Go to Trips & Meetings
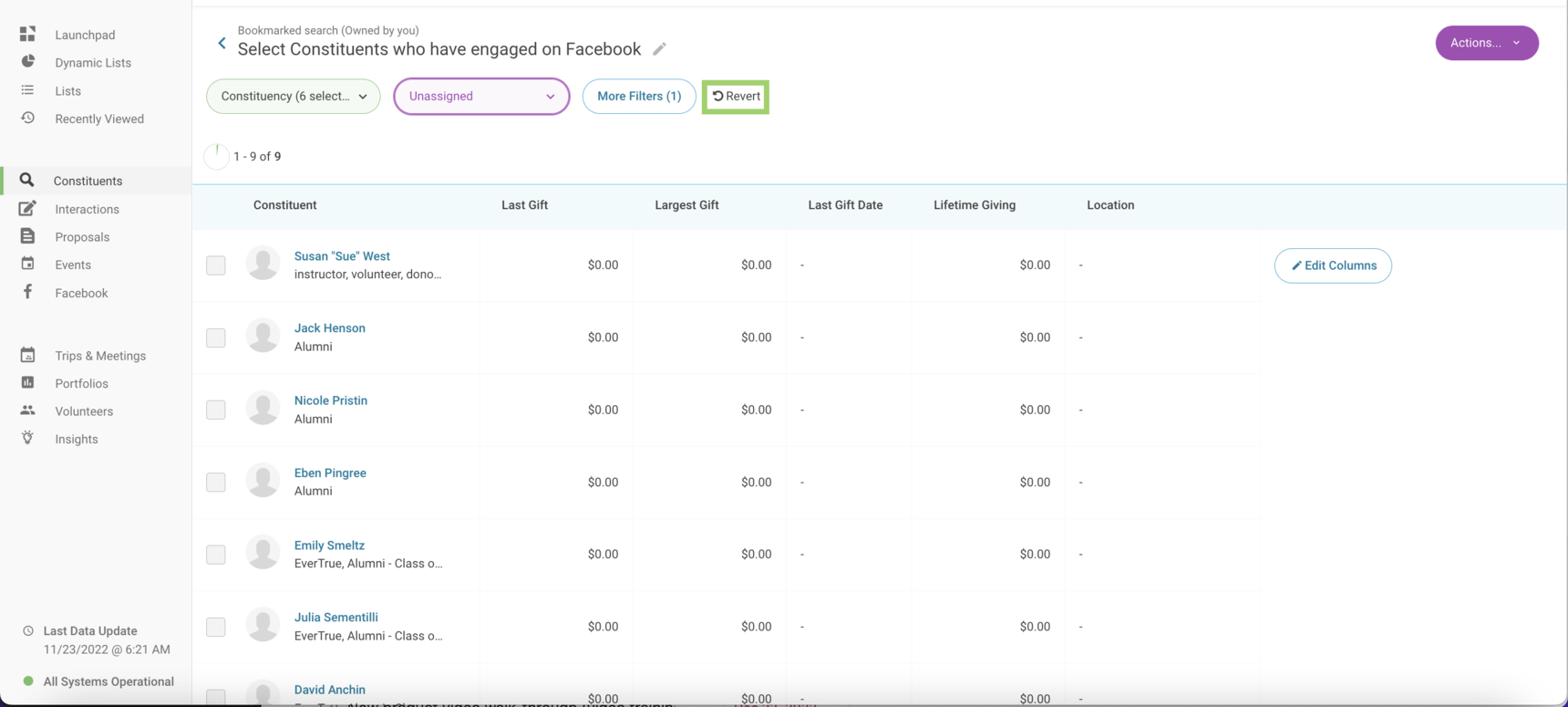The height and width of the screenshot is (707, 1568). tap(100, 356)
